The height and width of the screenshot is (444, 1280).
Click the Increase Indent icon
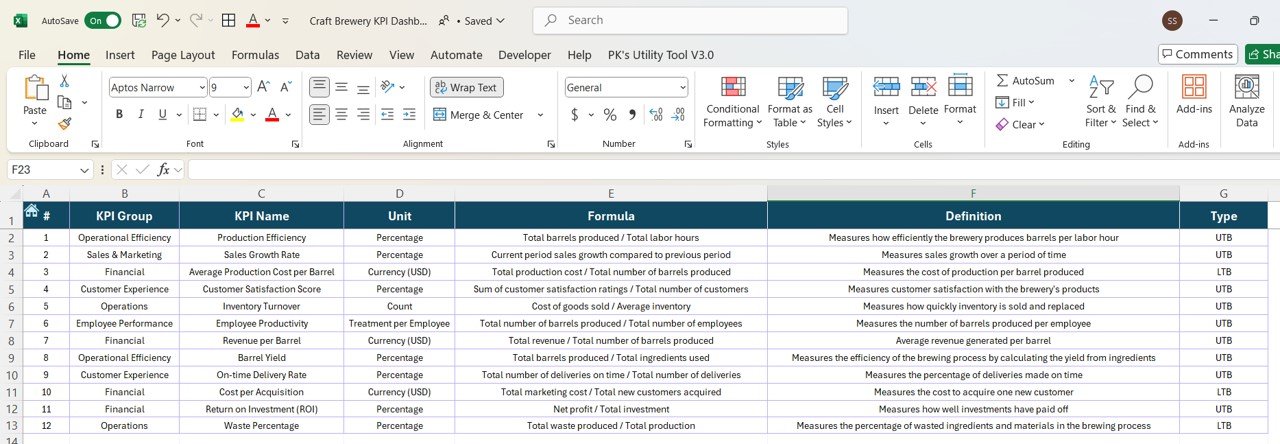click(410, 115)
